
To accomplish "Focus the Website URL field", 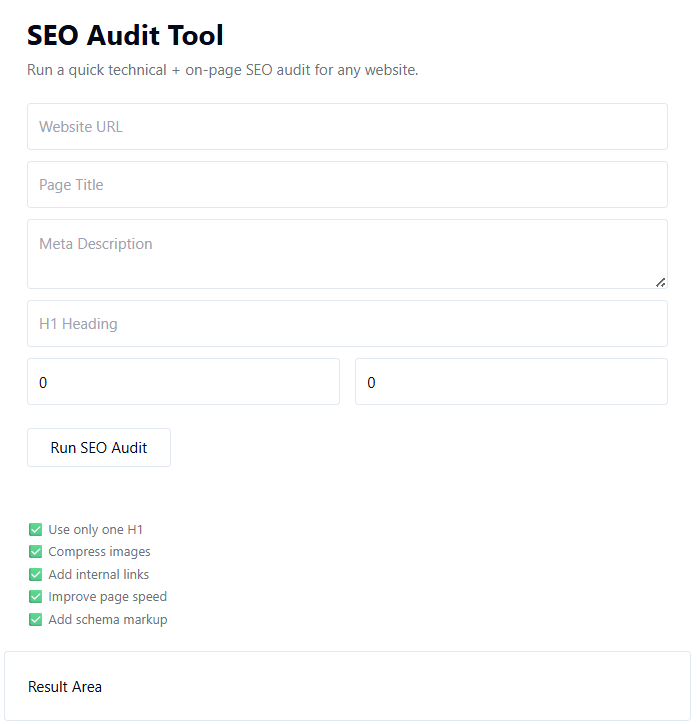I will [x=347, y=127].
